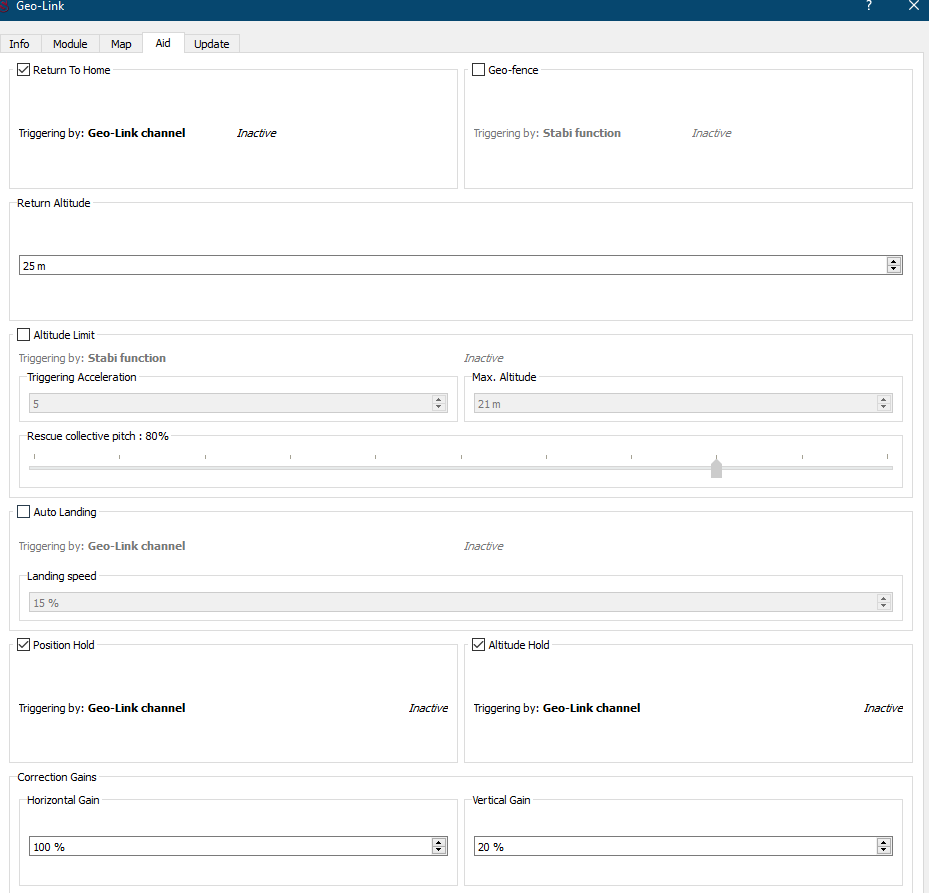The height and width of the screenshot is (893, 929).
Task: Decrease Return Altitude with down arrow
Action: coord(893,269)
